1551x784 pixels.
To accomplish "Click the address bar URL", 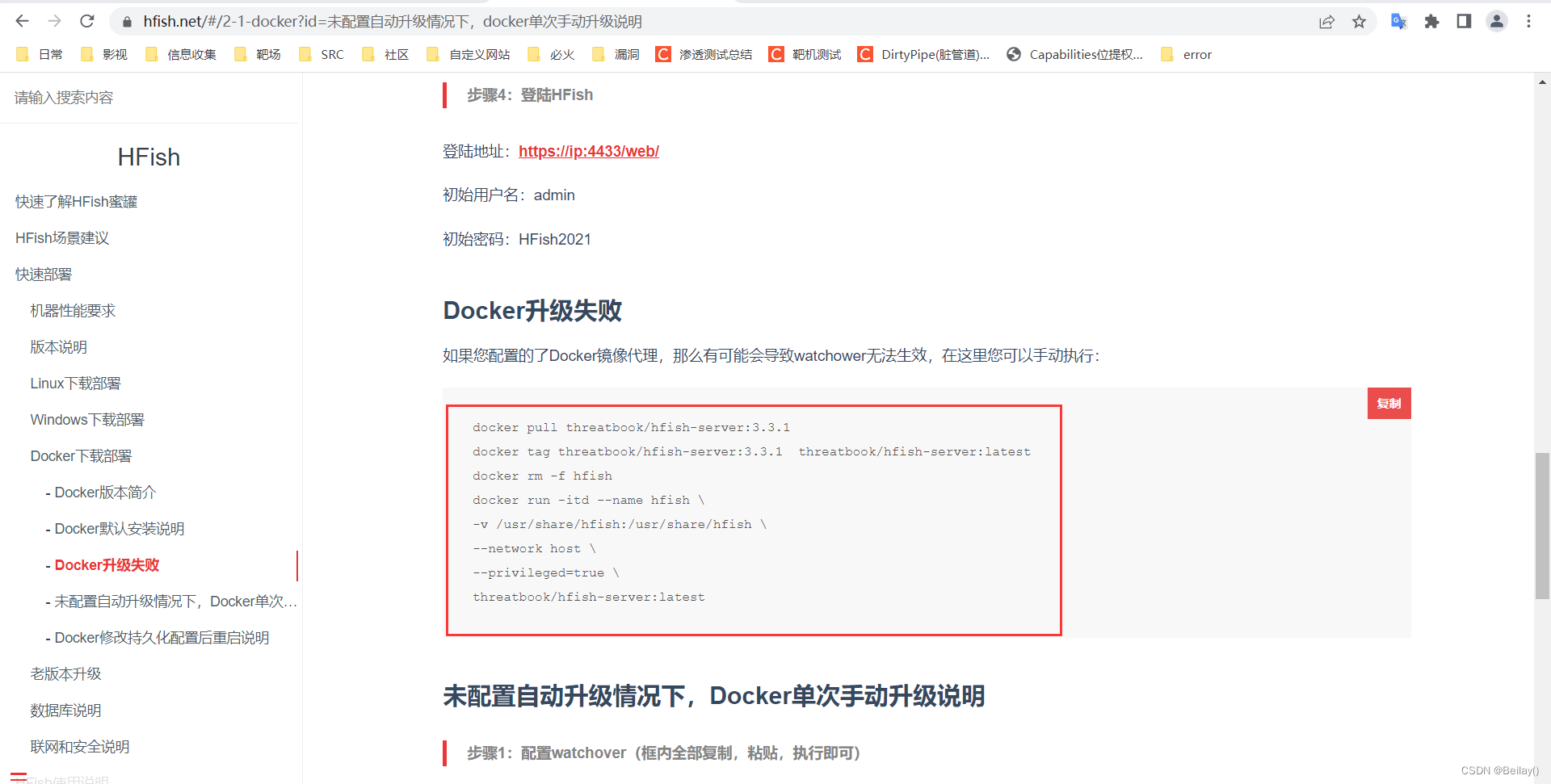I will click(x=393, y=22).
